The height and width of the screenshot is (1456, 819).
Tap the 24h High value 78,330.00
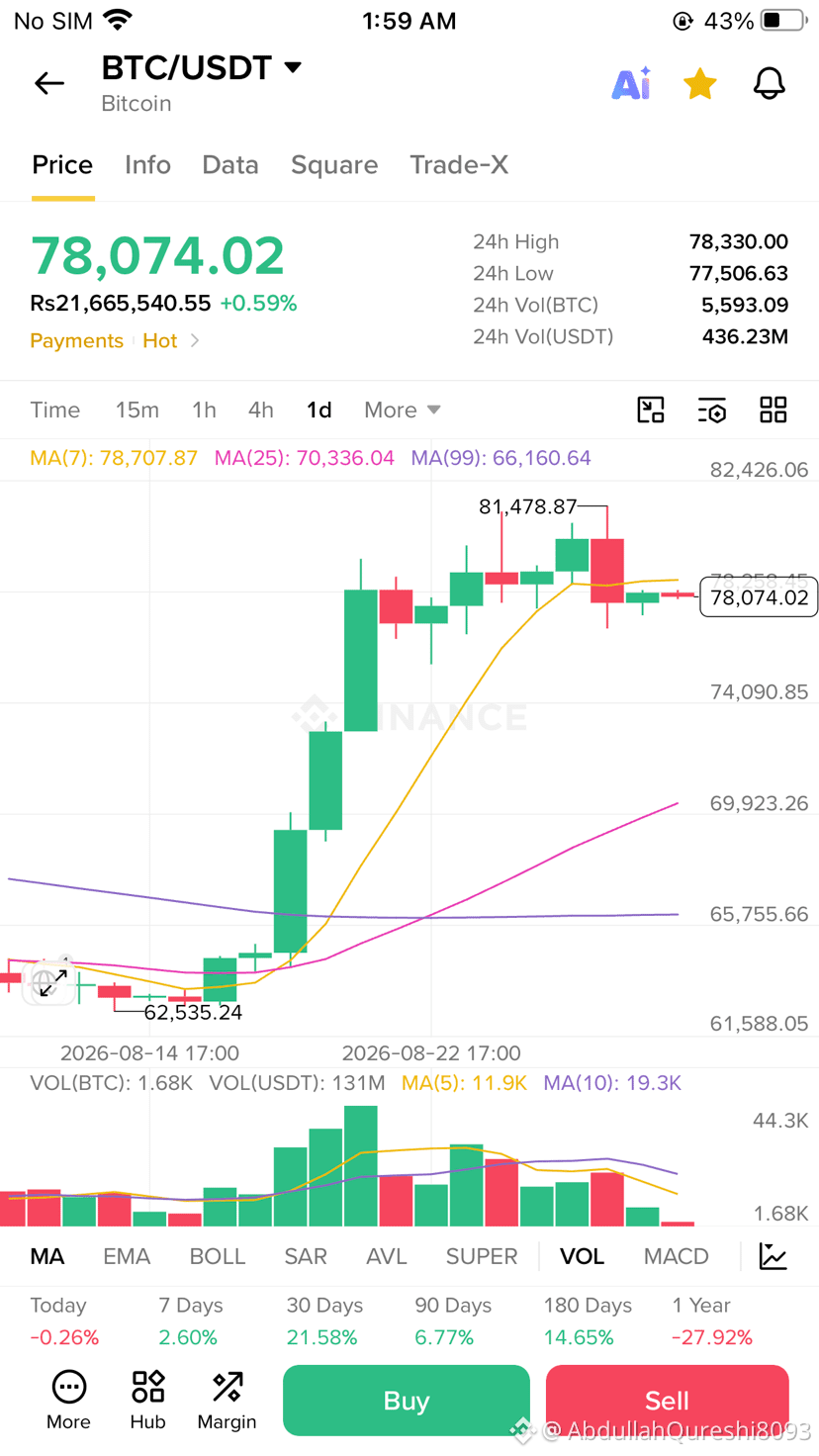pos(738,241)
